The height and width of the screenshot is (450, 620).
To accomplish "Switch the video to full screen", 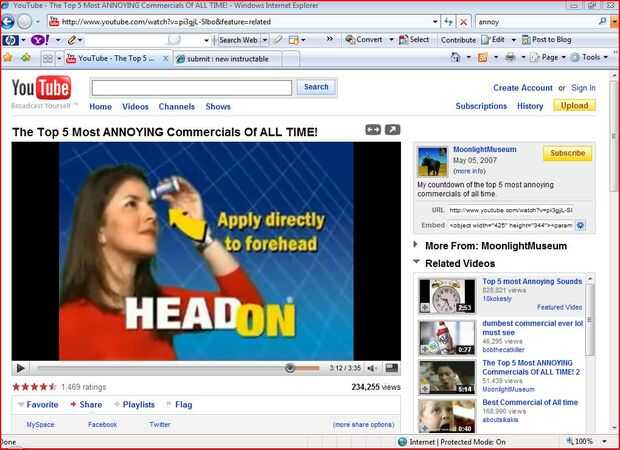I will (391, 368).
